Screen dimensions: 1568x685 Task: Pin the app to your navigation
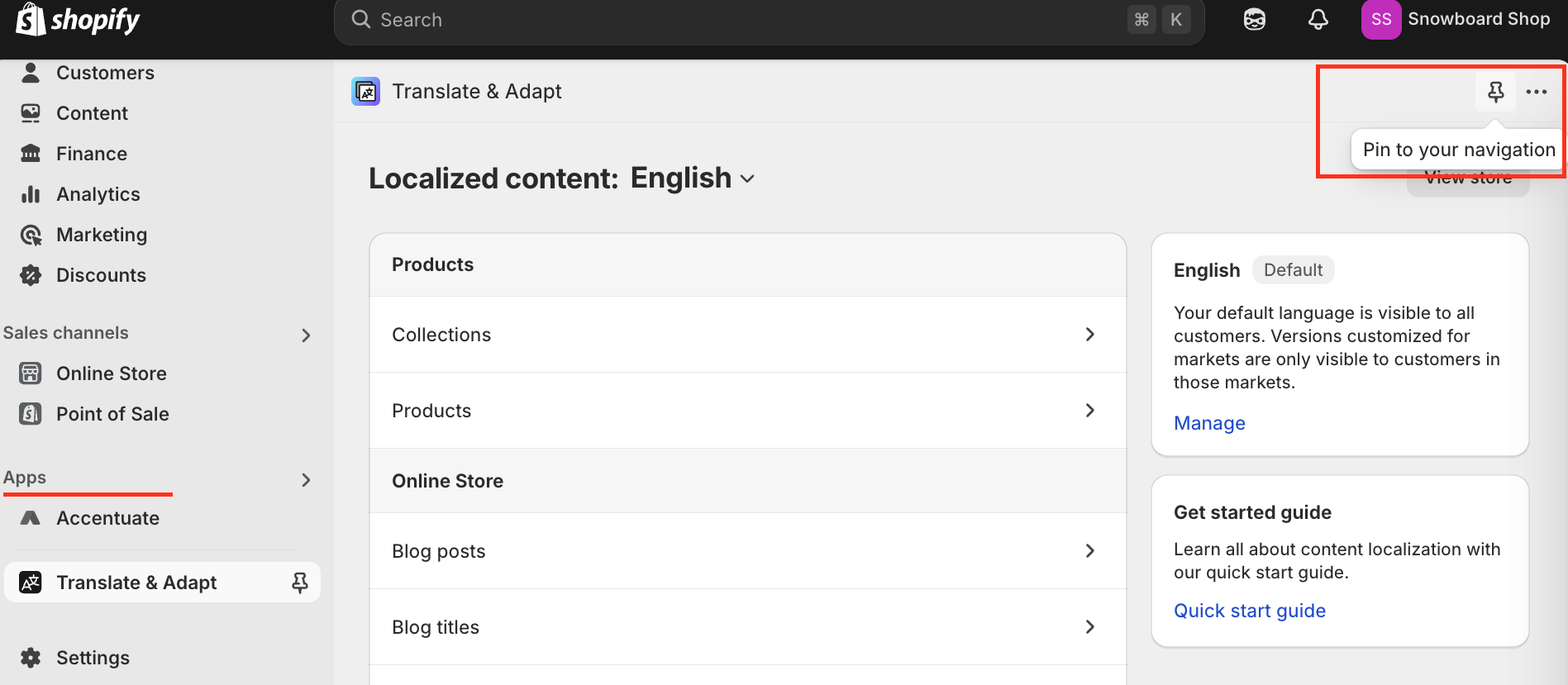pyautogui.click(x=1496, y=92)
